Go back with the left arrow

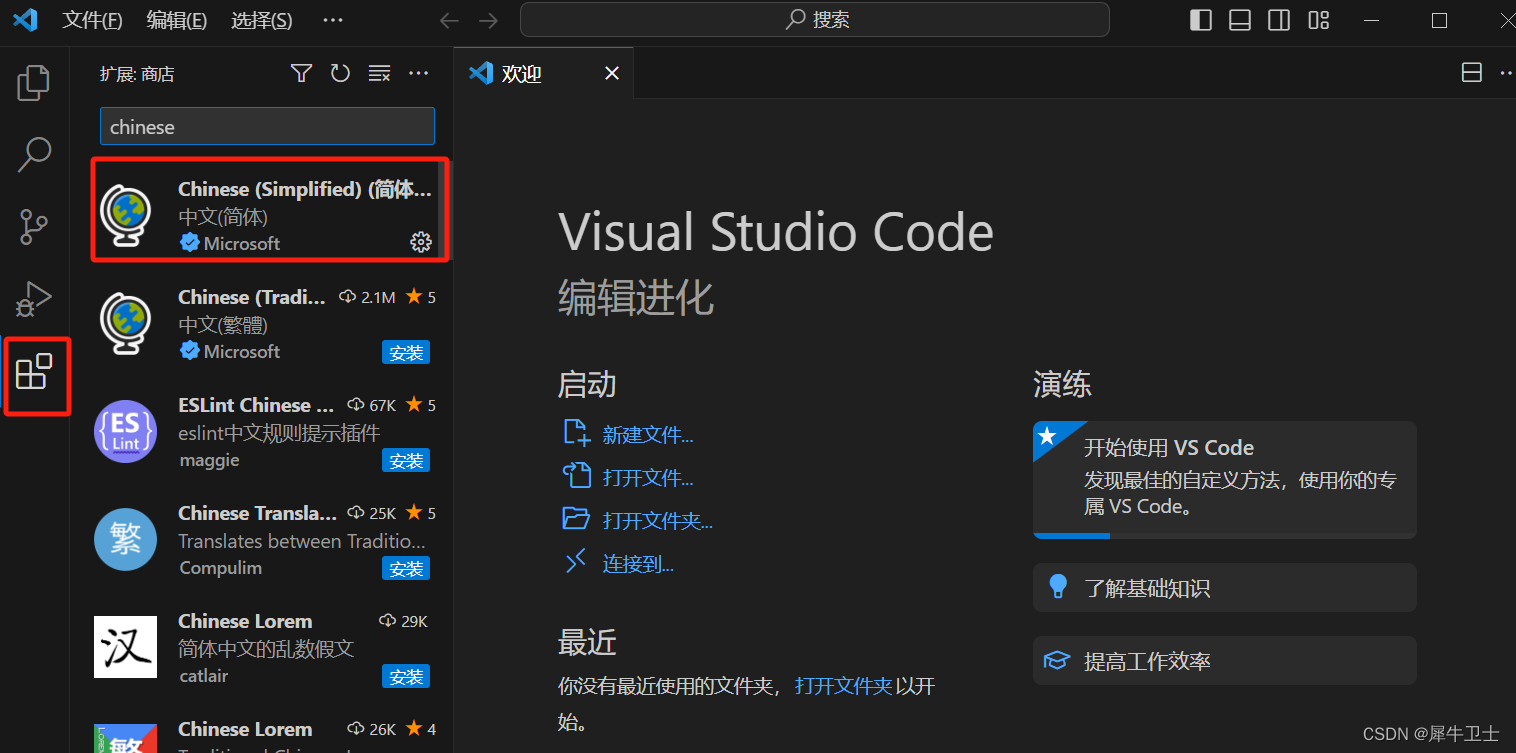[450, 20]
